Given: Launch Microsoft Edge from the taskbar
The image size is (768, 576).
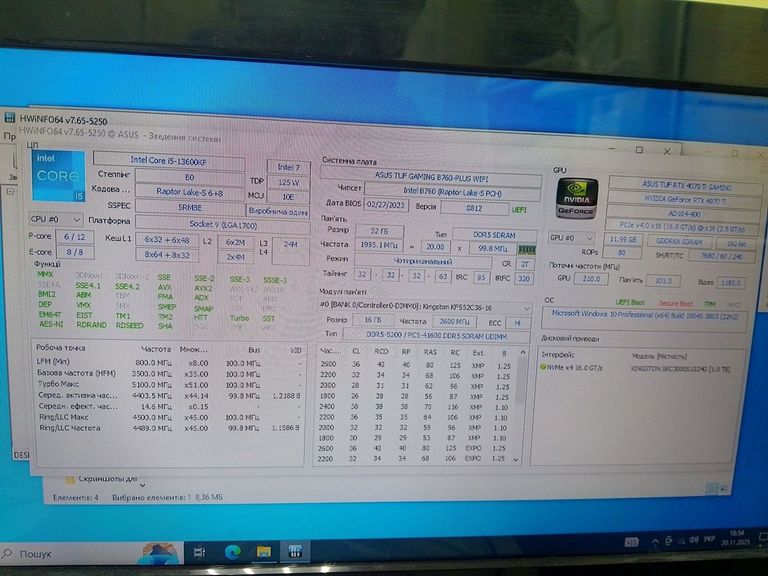Looking at the screenshot, I should 232,552.
